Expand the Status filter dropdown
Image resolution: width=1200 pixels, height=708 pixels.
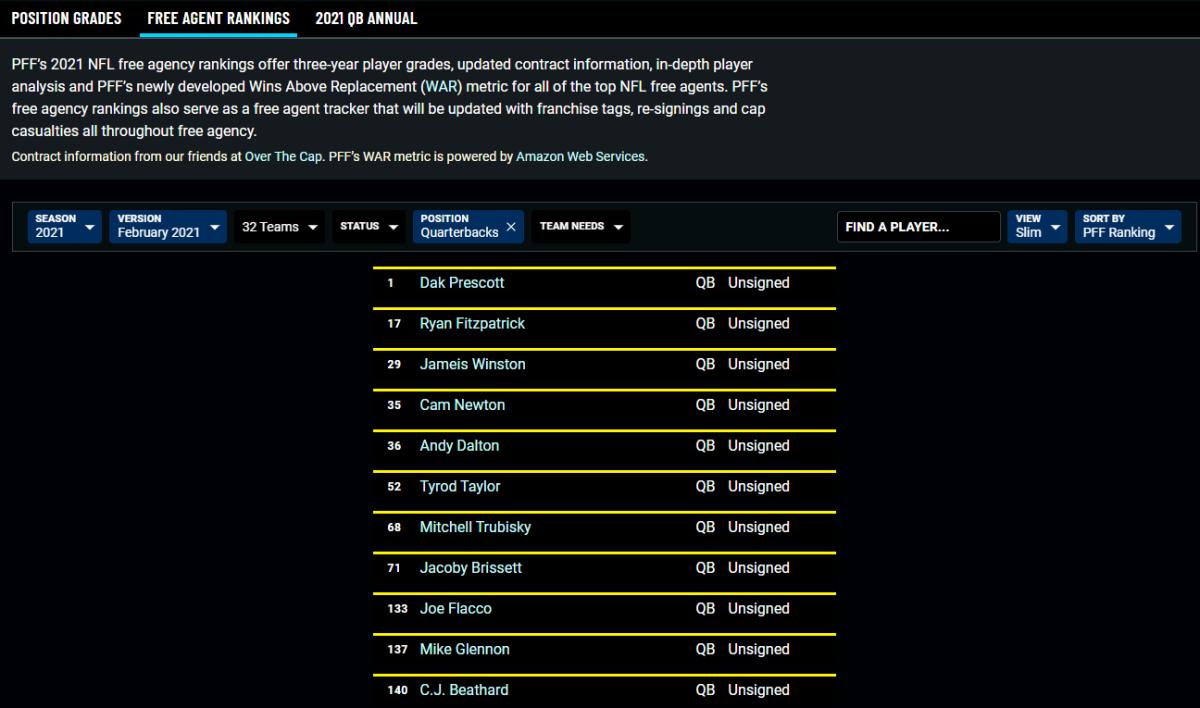pyautogui.click(x=367, y=227)
